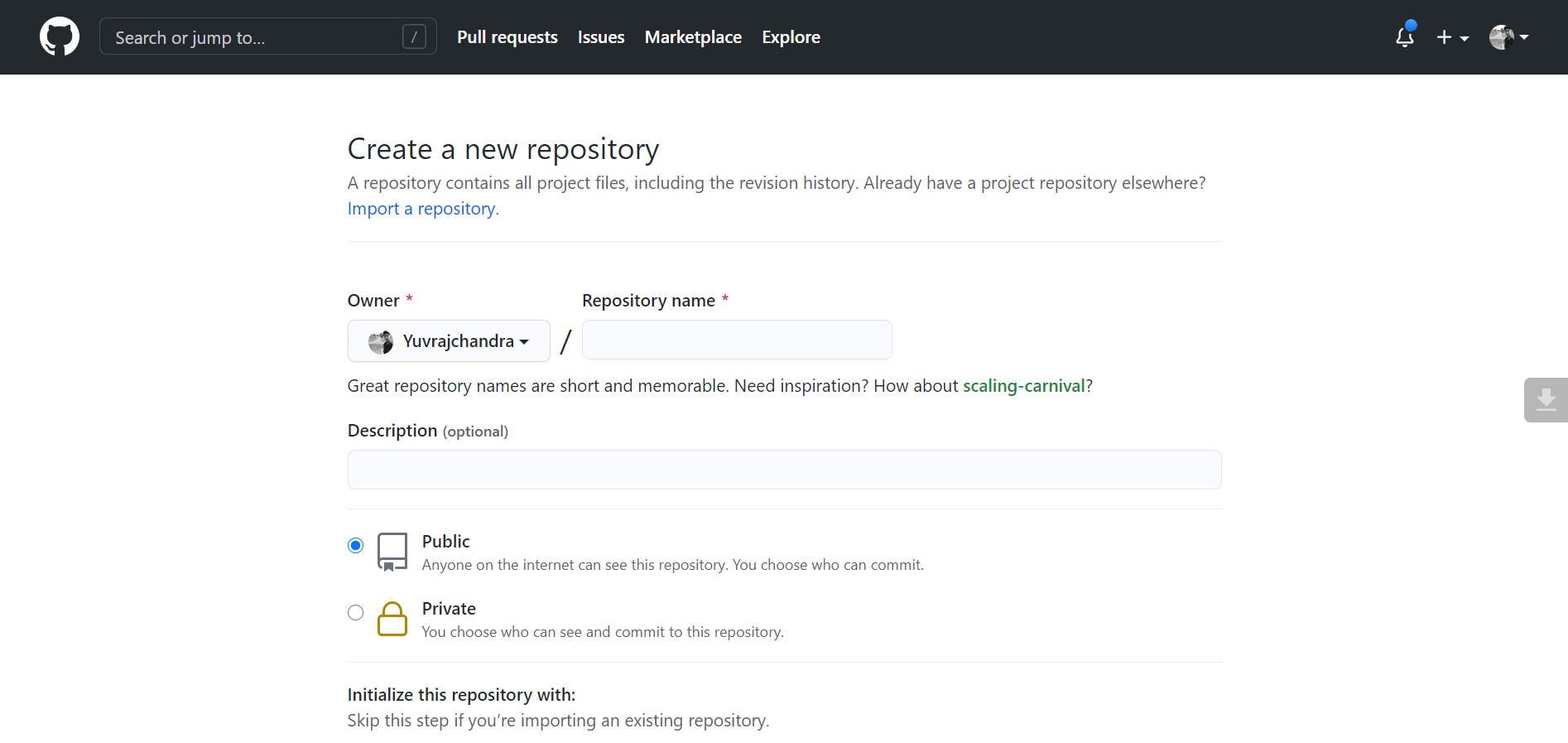Click the GitHub Octocat logo
This screenshot has height=743, width=1568.
tap(60, 37)
